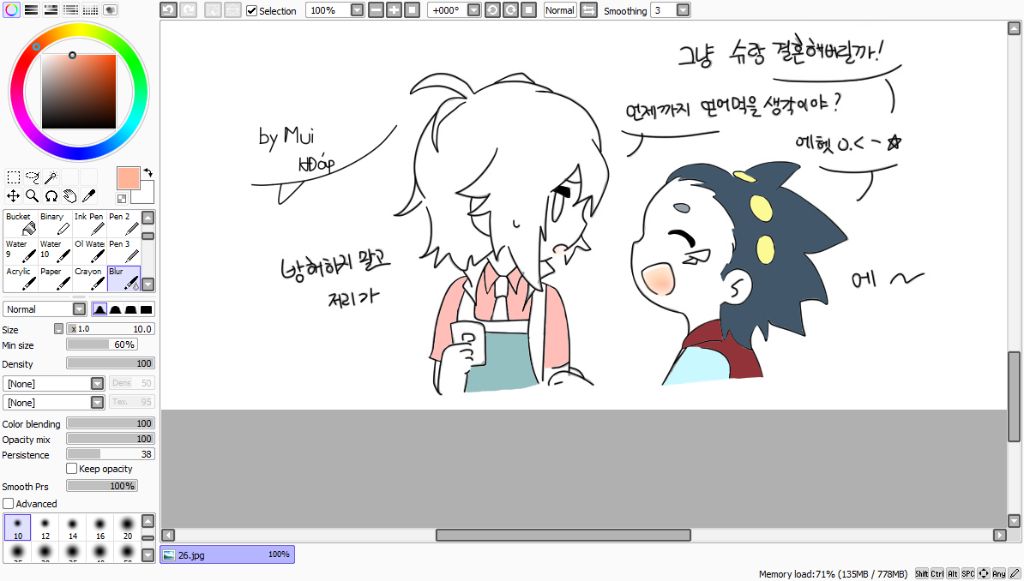1024x581 pixels.
Task: Open the zoom percentage dropdown
Action: pyautogui.click(x=357, y=10)
